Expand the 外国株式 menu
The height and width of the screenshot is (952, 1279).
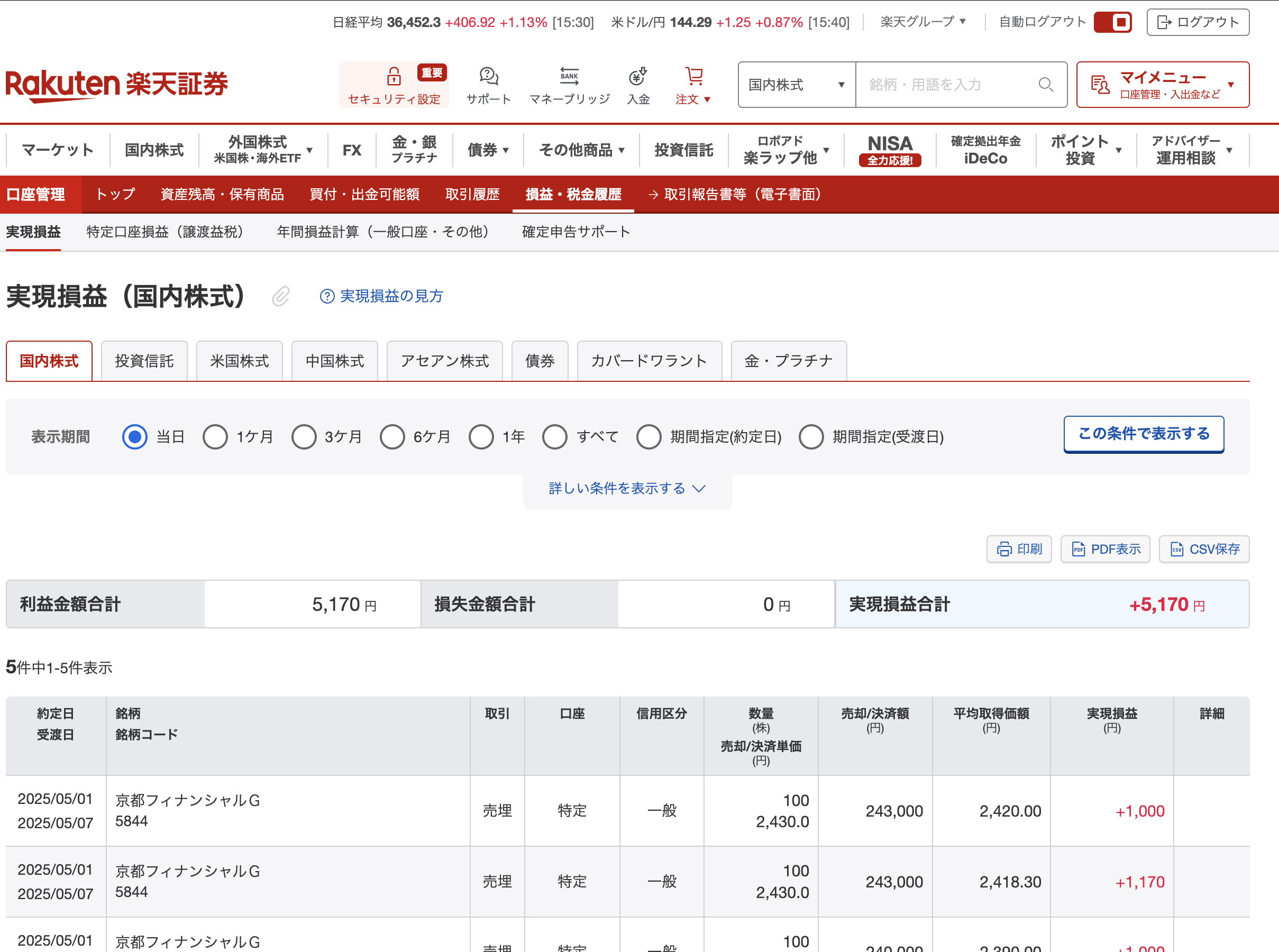coord(263,150)
